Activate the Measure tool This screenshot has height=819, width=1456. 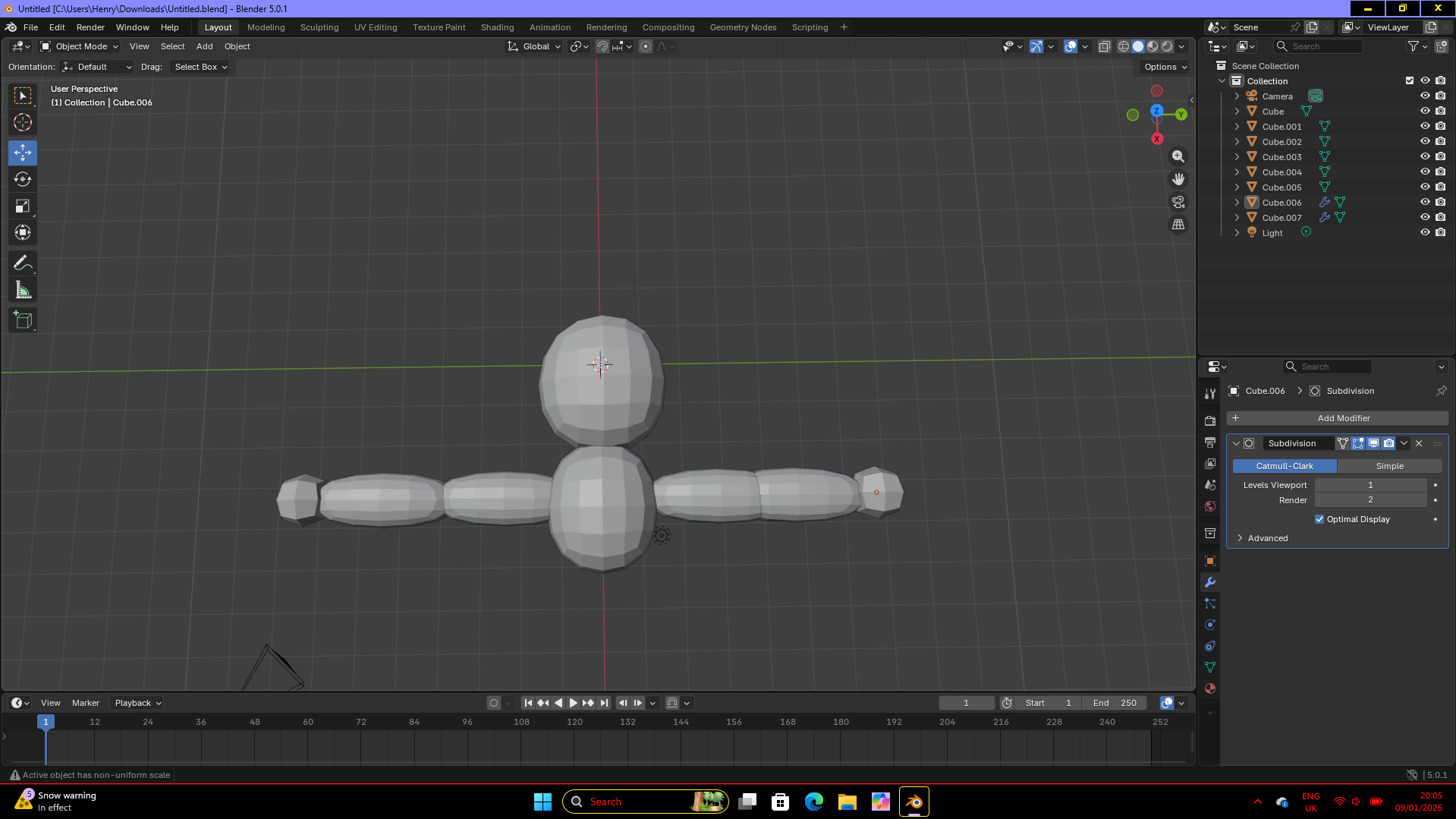click(x=23, y=291)
